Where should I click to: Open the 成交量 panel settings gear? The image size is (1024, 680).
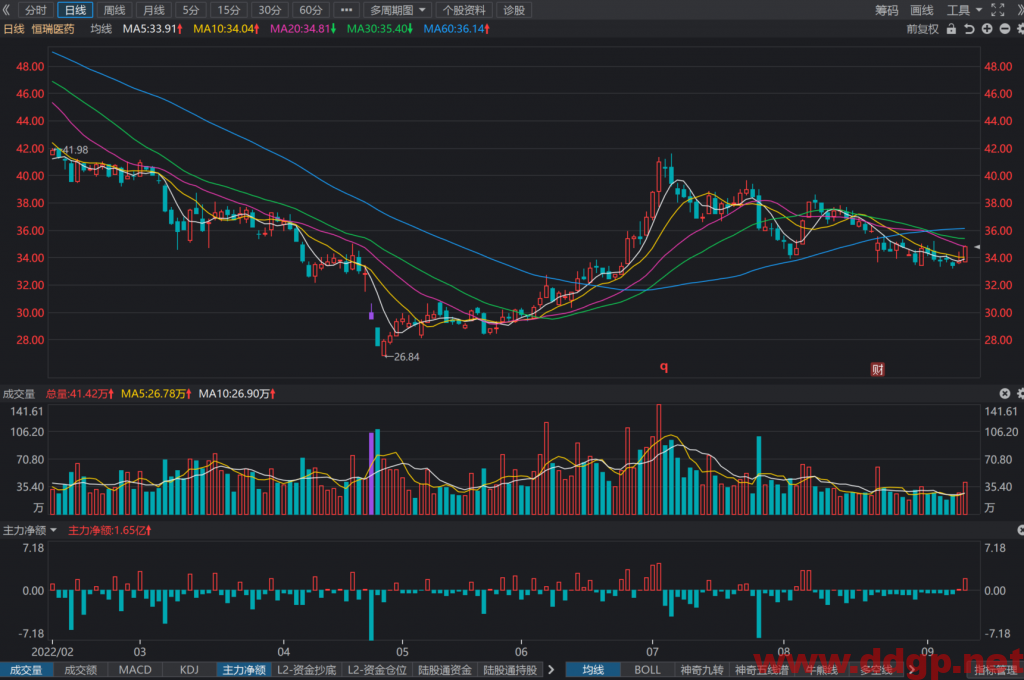coord(1020,393)
